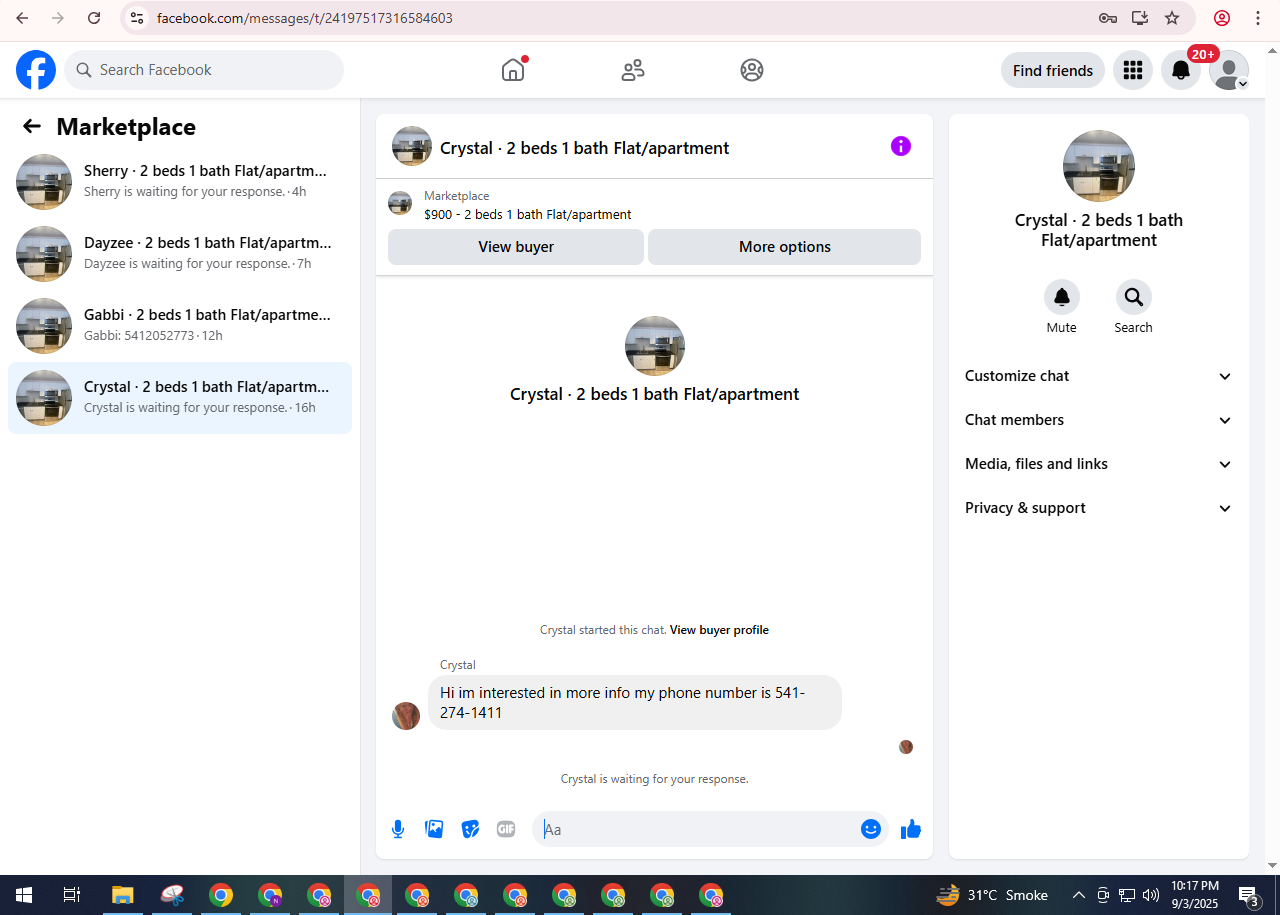Click browser back arrow

[22, 18]
